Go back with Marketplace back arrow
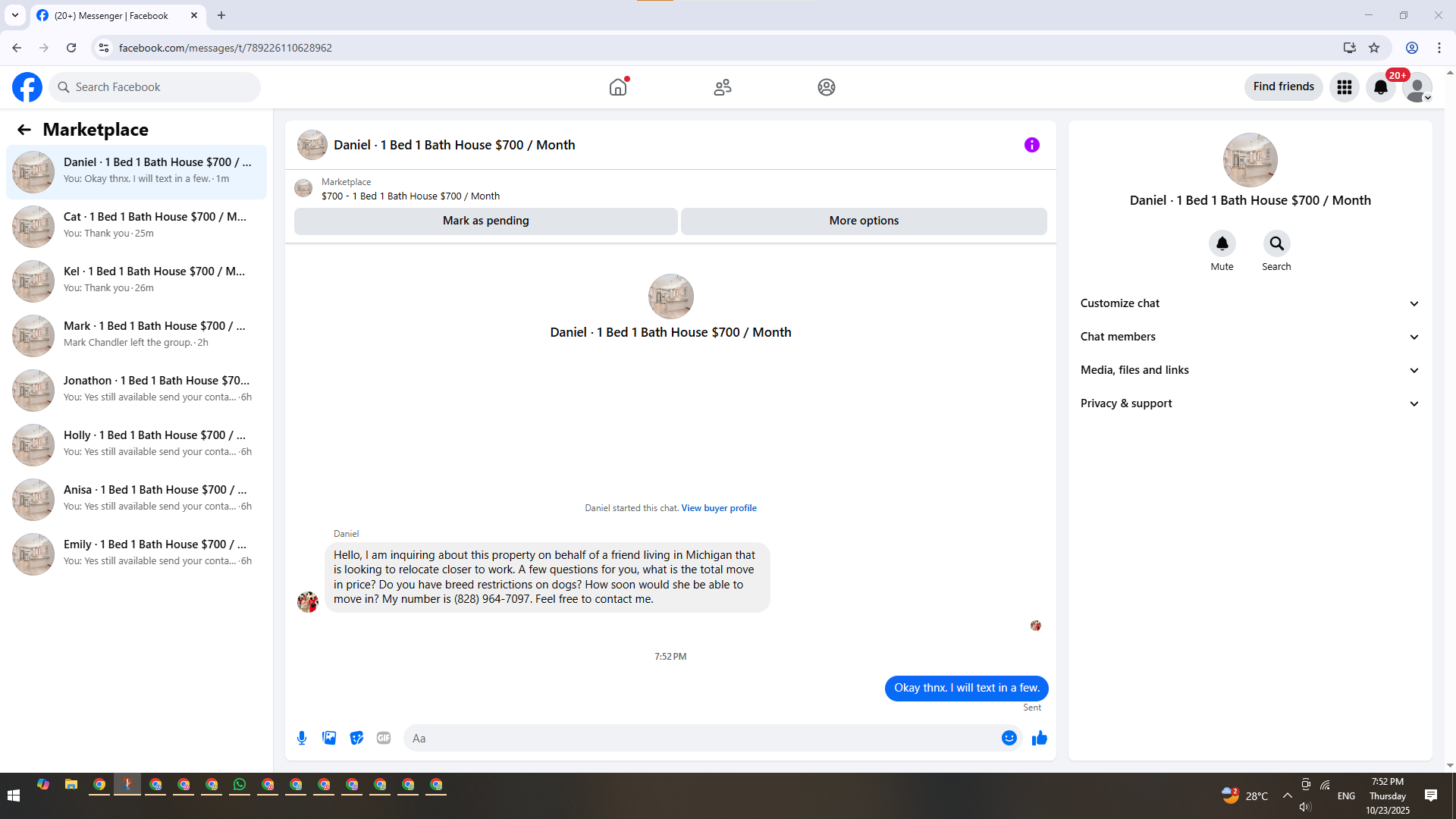 pyautogui.click(x=24, y=130)
